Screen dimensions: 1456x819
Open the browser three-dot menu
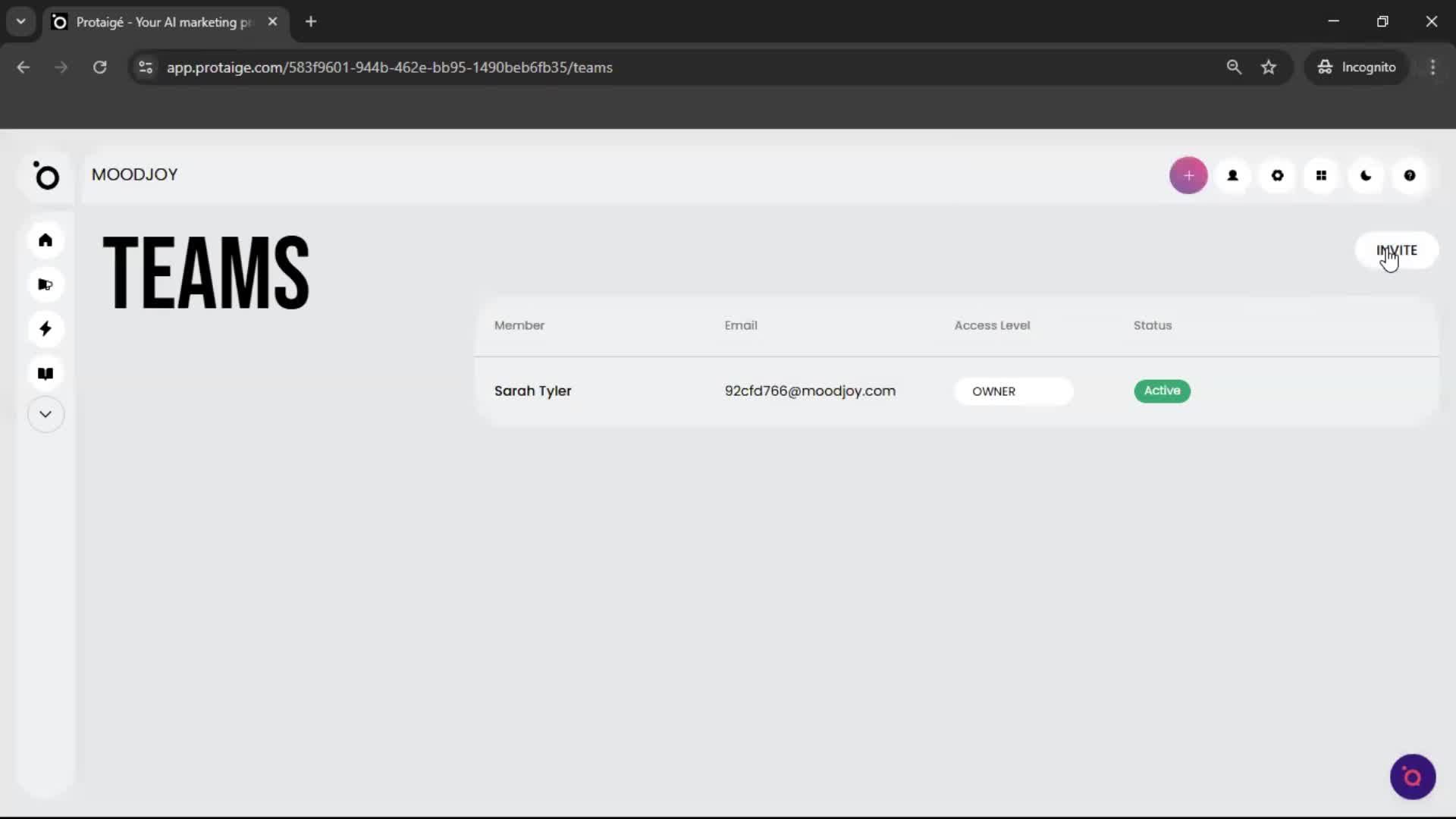tap(1432, 67)
